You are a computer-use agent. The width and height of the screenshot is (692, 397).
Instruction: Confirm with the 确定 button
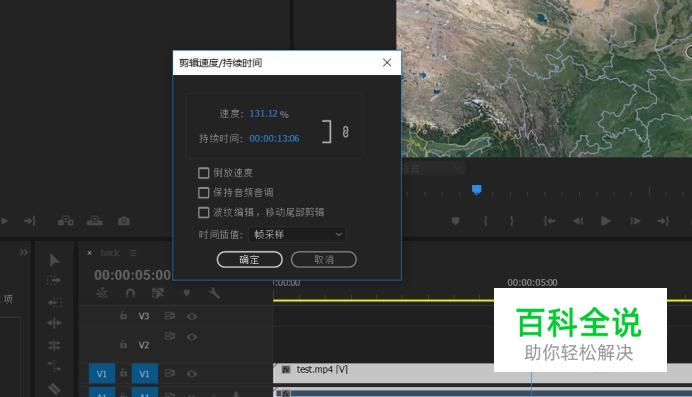pyautogui.click(x=250, y=259)
